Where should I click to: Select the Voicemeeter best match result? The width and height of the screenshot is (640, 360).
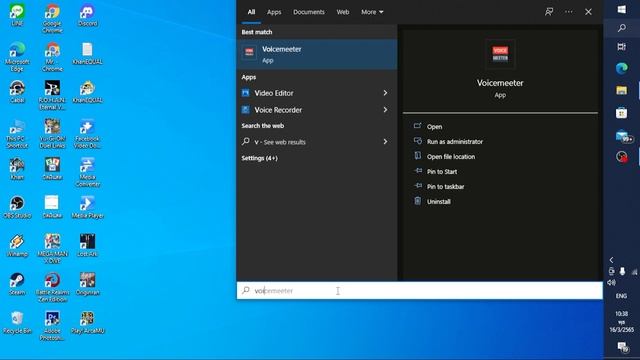tap(317, 54)
